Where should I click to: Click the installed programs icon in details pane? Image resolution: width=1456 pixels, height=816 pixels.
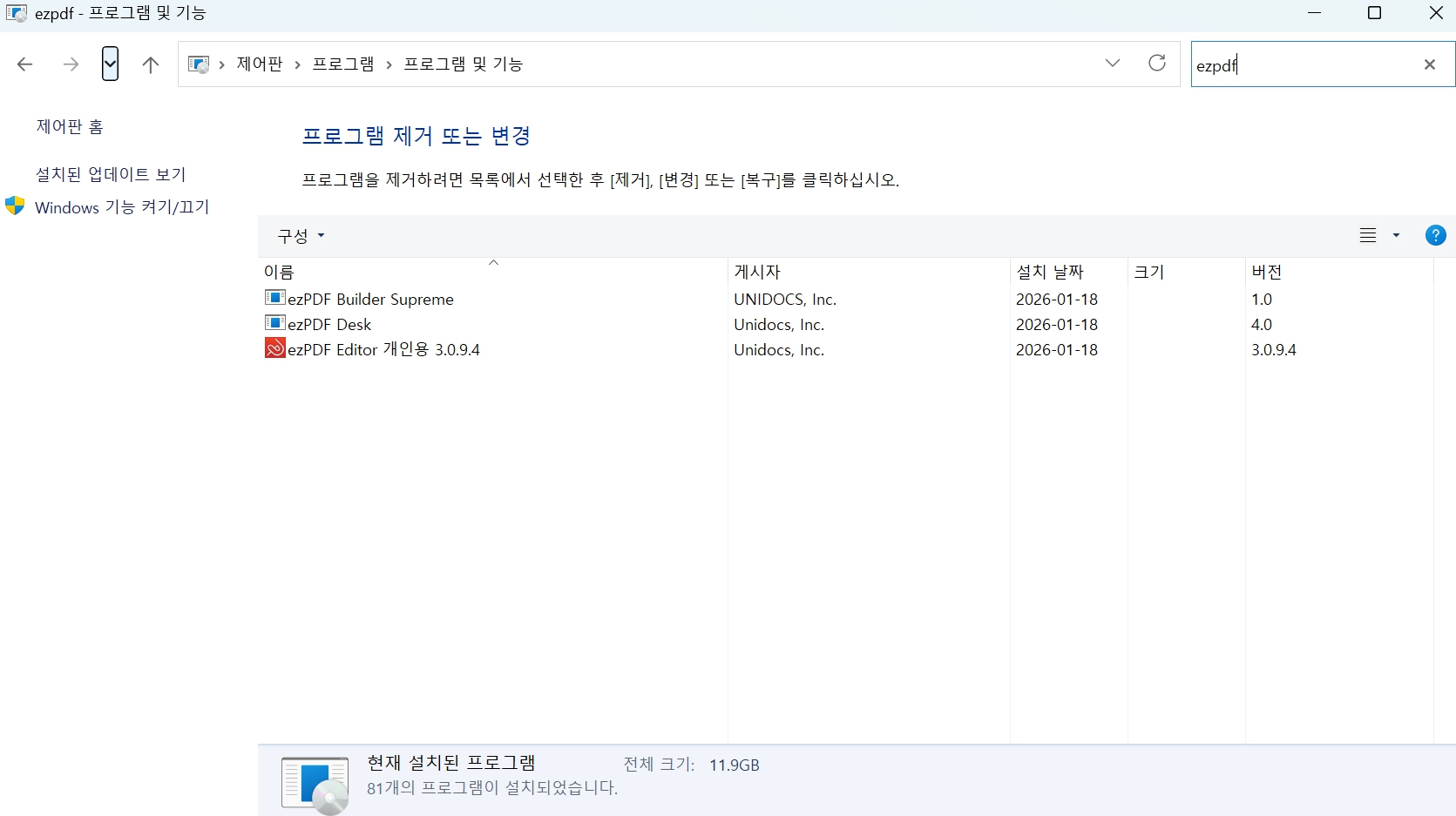[x=315, y=785]
